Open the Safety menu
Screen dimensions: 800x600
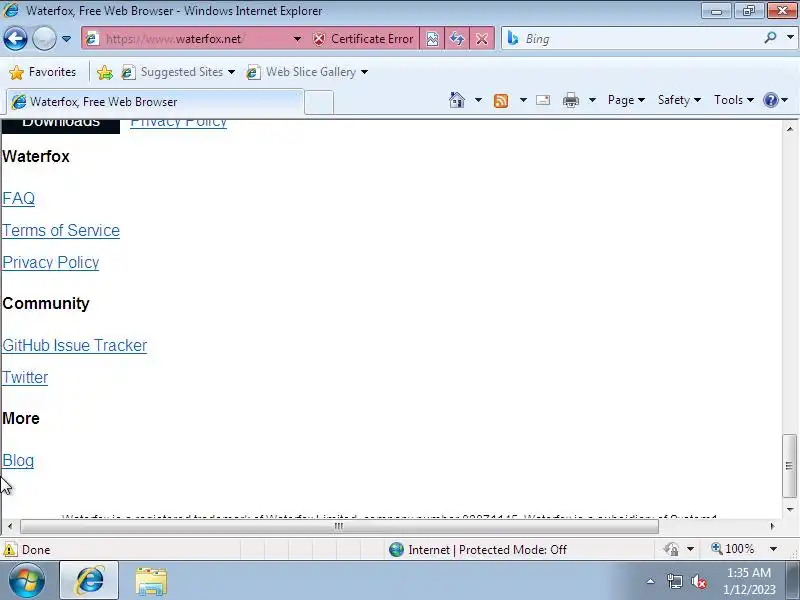tap(679, 100)
